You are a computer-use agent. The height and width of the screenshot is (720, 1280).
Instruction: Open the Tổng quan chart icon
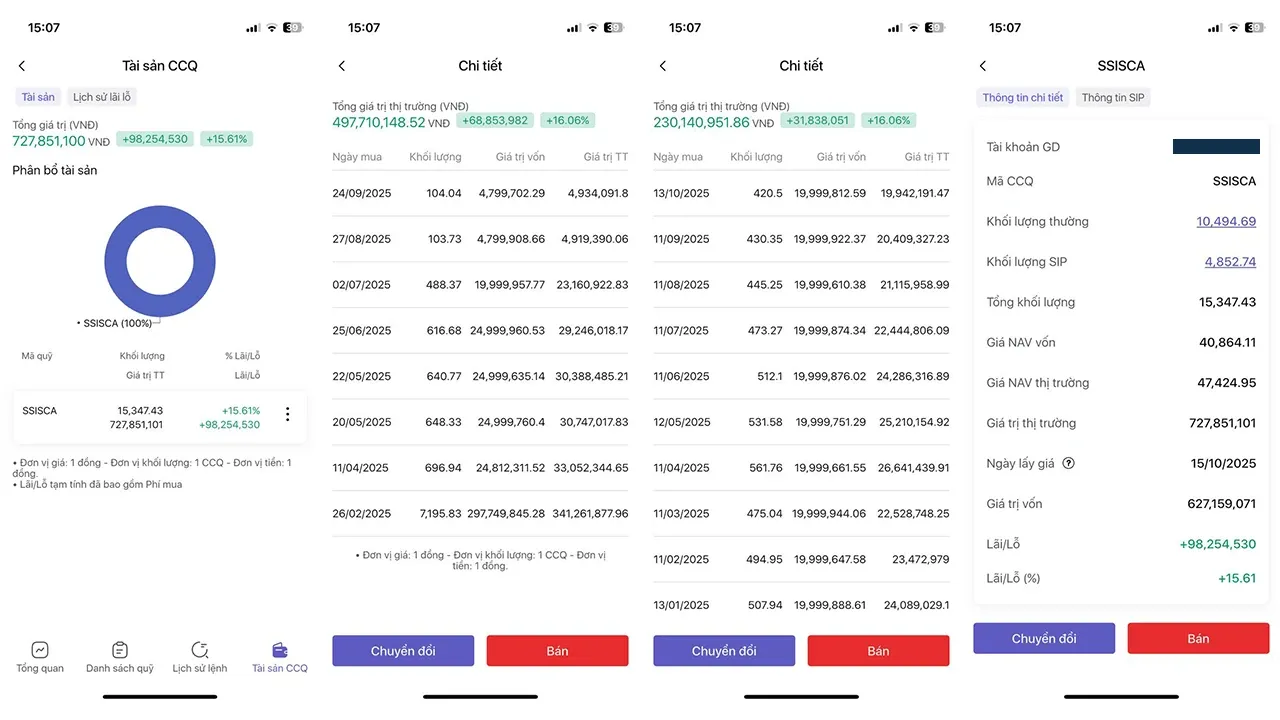[40, 650]
